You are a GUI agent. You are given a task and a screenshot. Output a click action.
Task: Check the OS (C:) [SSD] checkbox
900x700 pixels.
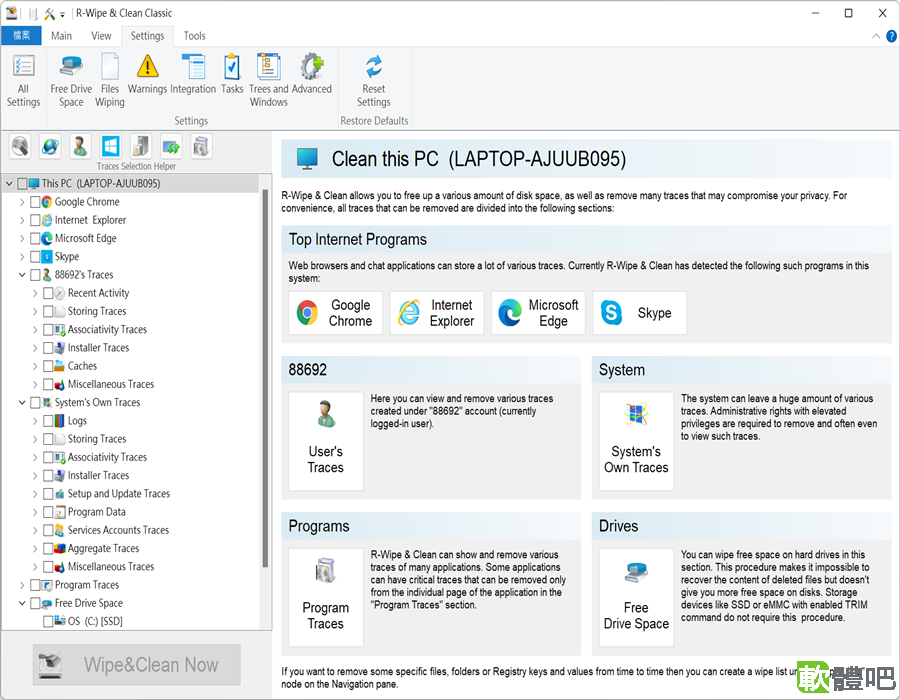[x=48, y=621]
